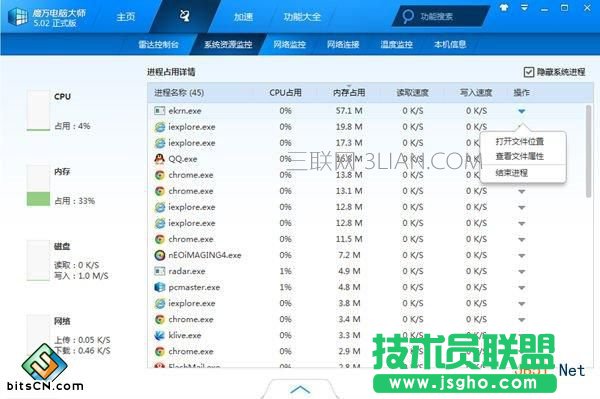Select pcmaster.exe process name
This screenshot has width=600, height=399.
point(194,287)
